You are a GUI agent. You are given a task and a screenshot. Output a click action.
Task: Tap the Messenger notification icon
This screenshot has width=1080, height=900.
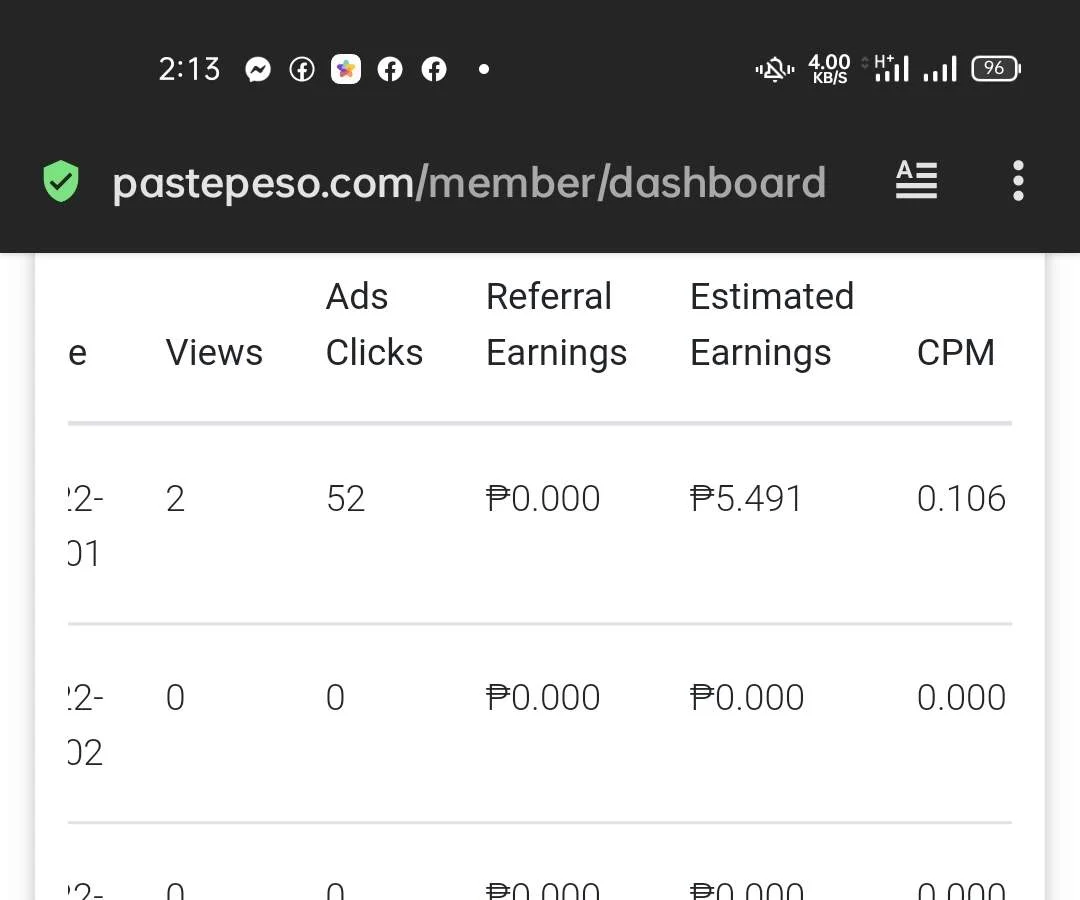[x=258, y=70]
